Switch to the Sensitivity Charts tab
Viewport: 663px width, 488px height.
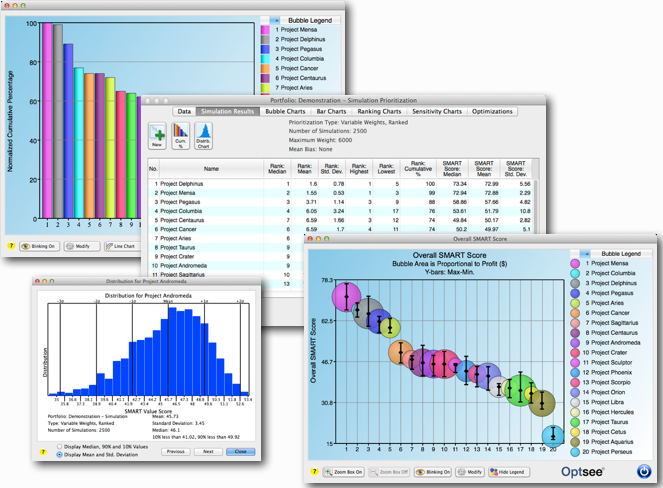[436, 111]
